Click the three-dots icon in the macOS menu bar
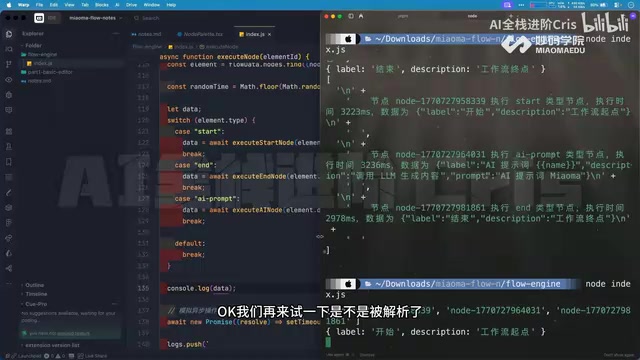The image size is (640, 360). coord(521,5)
